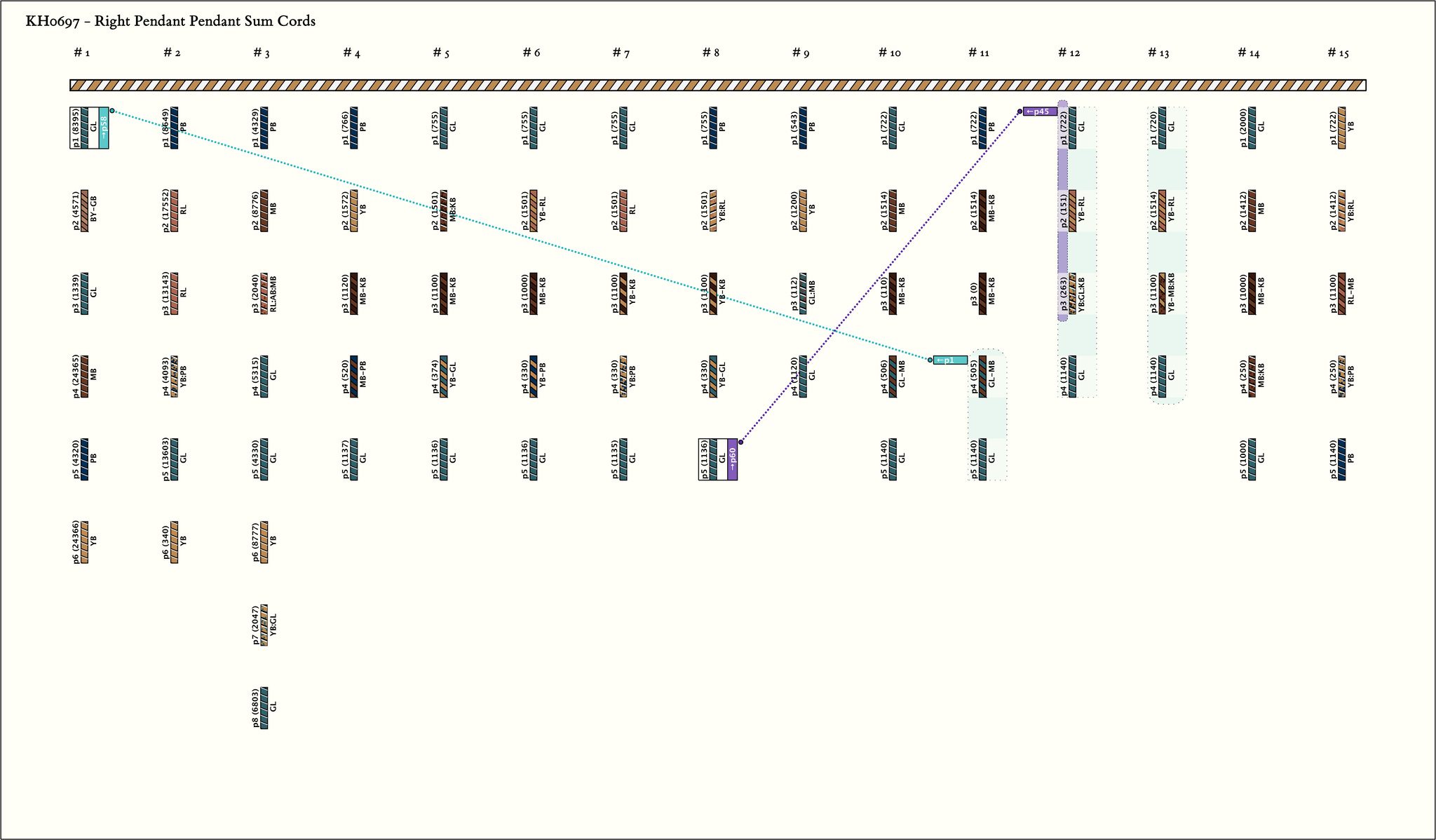Click the cyan →p58 link tag

coord(104,128)
